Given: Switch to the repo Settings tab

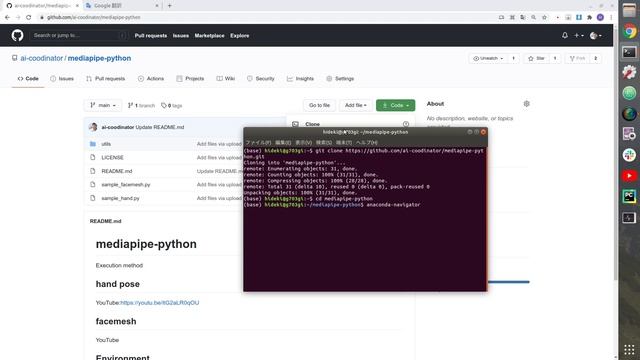Looking at the screenshot, I should pos(340,78).
